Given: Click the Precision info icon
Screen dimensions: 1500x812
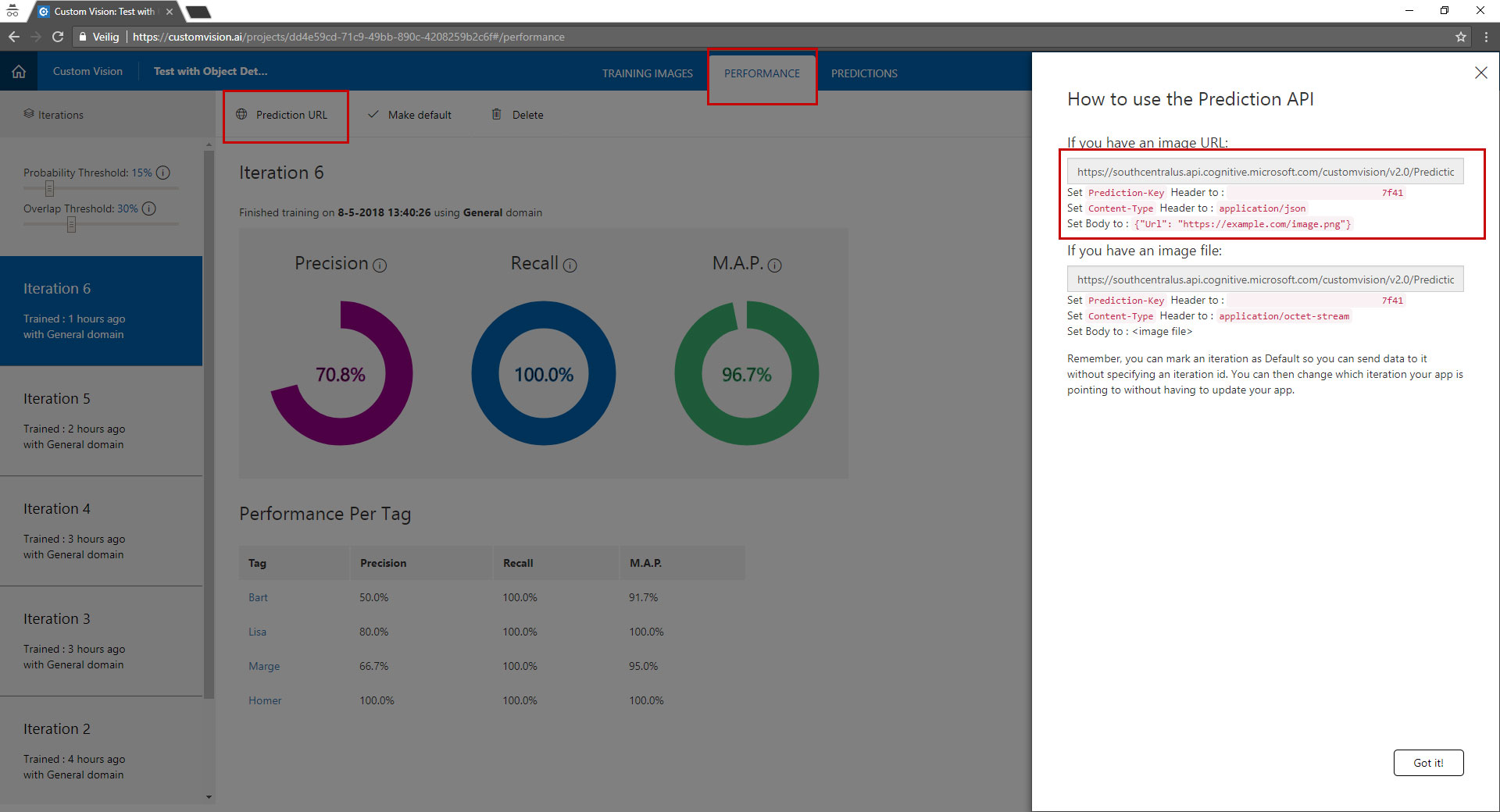Looking at the screenshot, I should pos(380,265).
